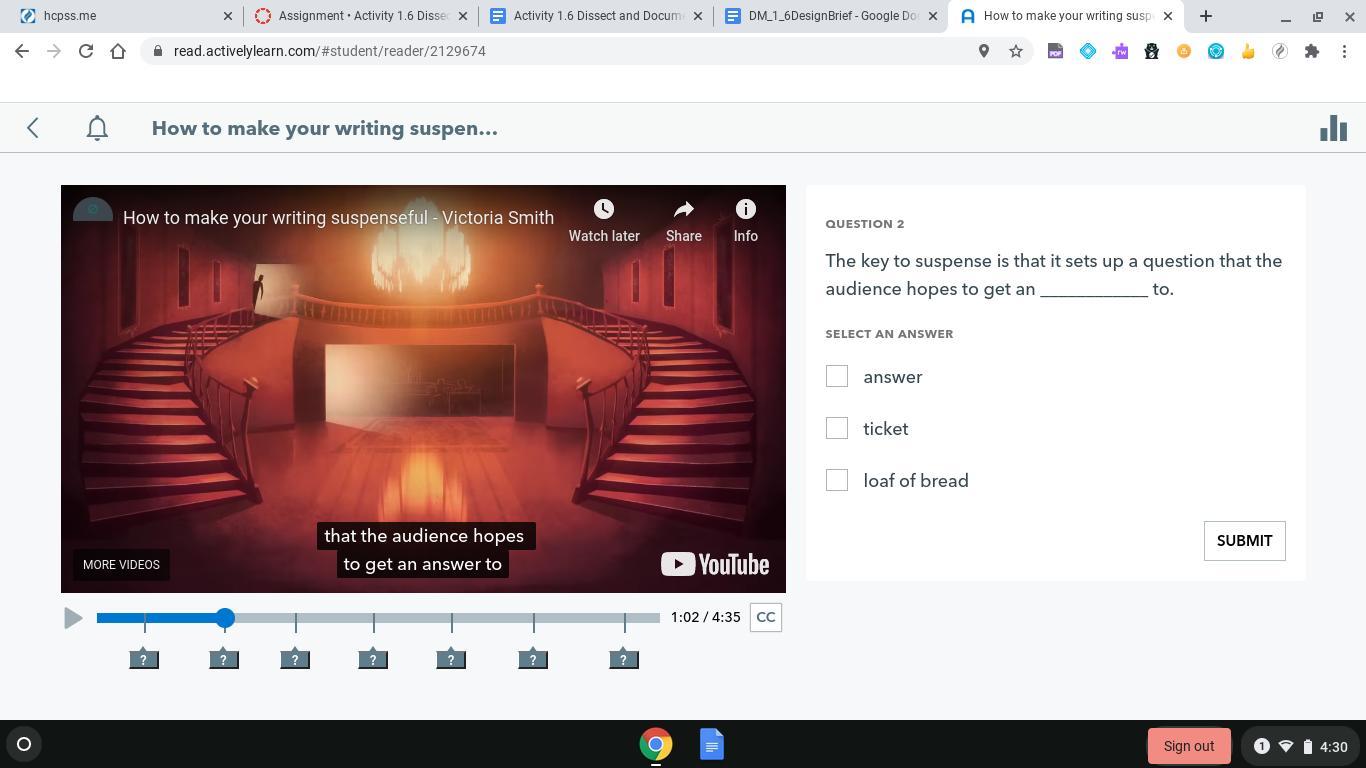This screenshot has height=768, width=1366.
Task: Open the PDF extension icon
Action: (x=1055, y=51)
